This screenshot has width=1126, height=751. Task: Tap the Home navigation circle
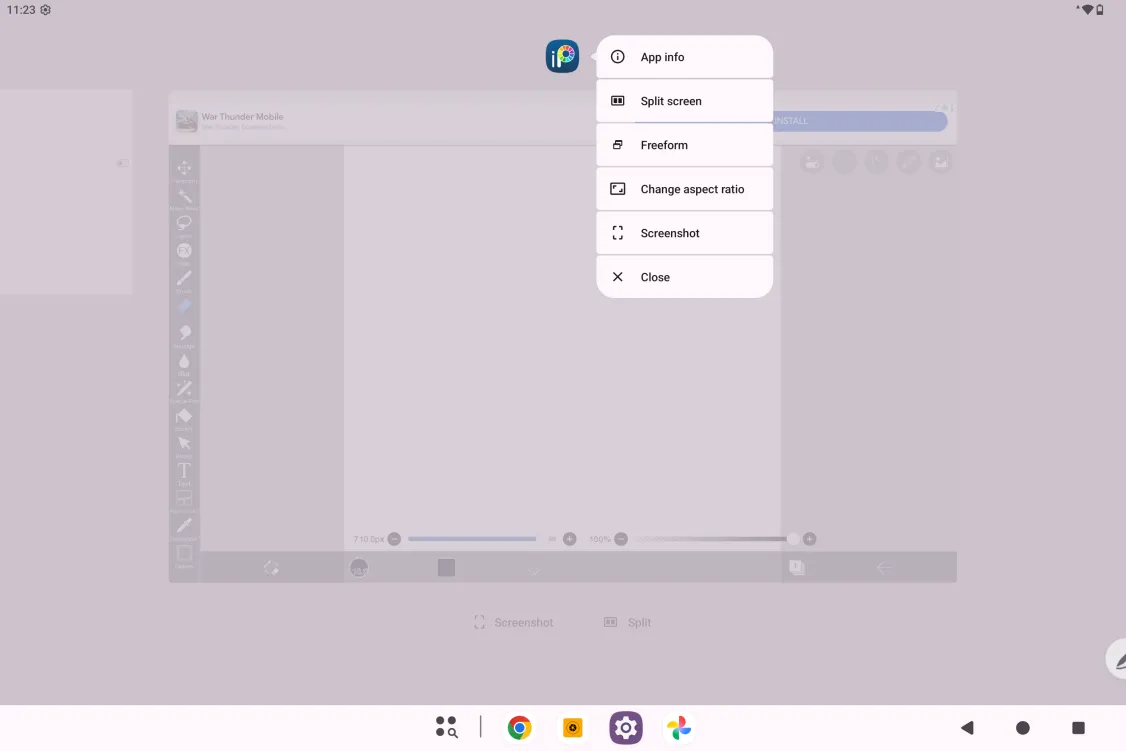pos(1023,727)
